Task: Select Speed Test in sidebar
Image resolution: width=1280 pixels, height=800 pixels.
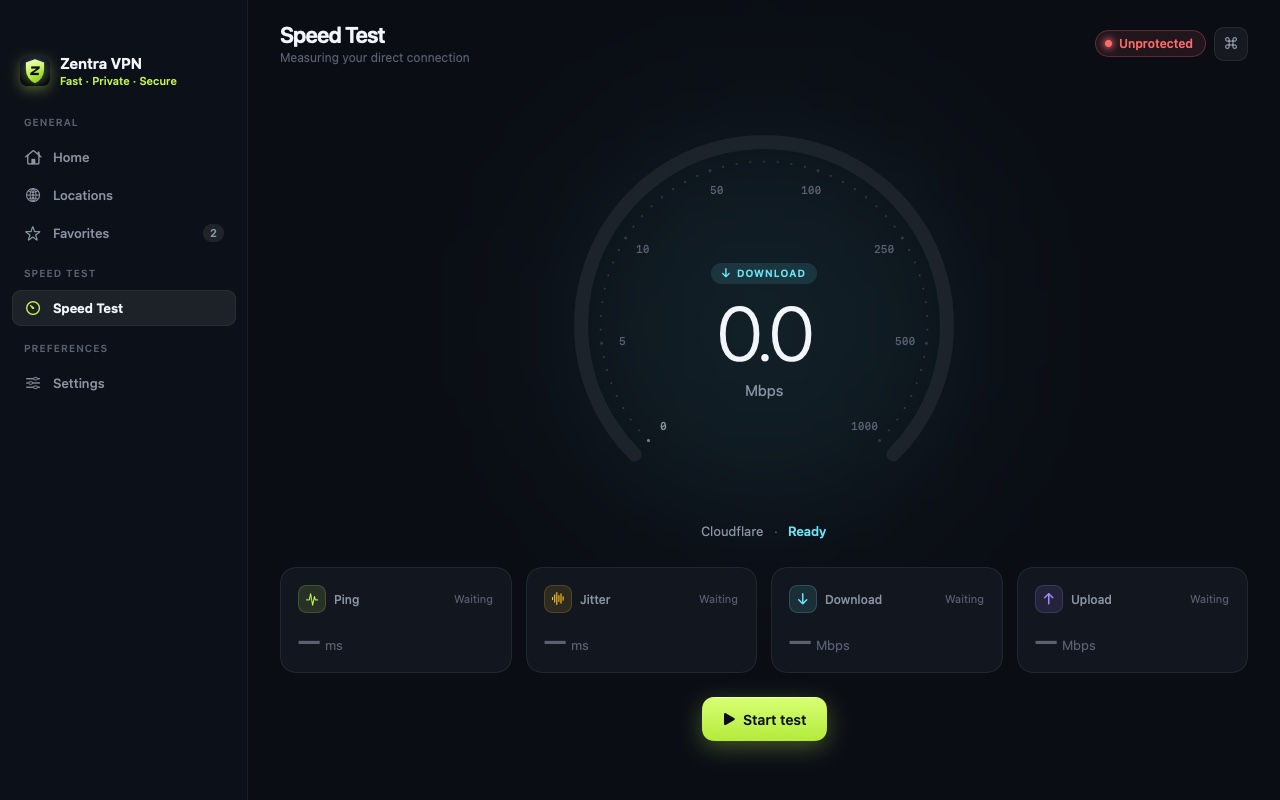Action: pyautogui.click(x=124, y=308)
